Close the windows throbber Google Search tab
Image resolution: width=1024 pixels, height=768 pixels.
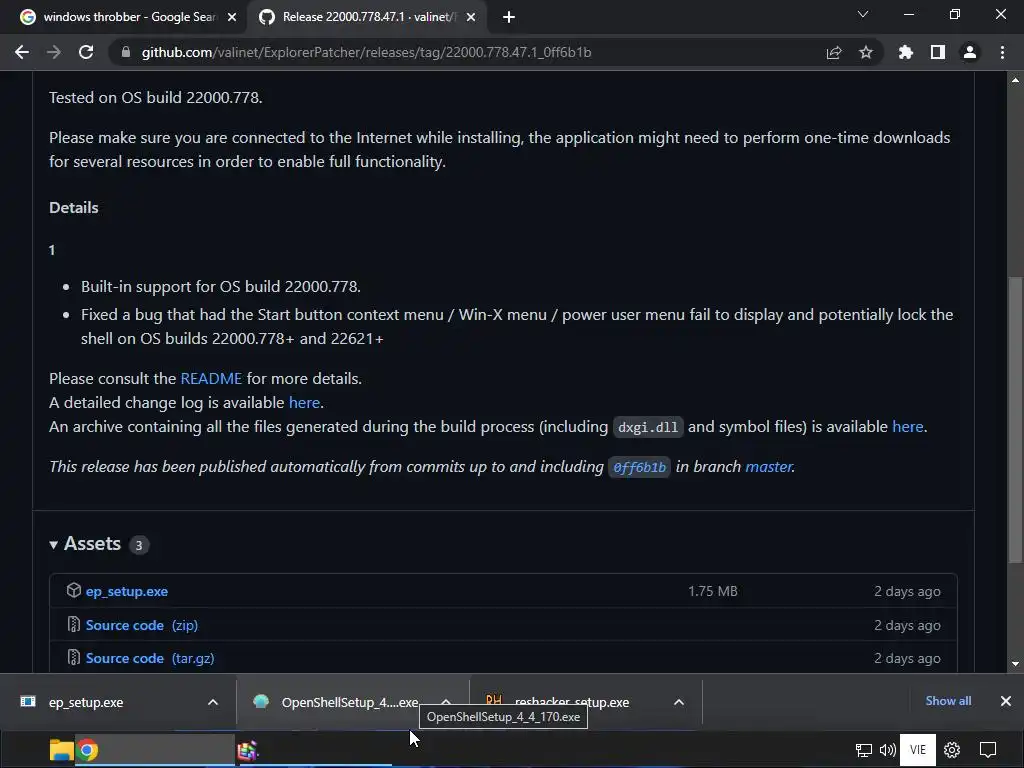pyautogui.click(x=232, y=17)
